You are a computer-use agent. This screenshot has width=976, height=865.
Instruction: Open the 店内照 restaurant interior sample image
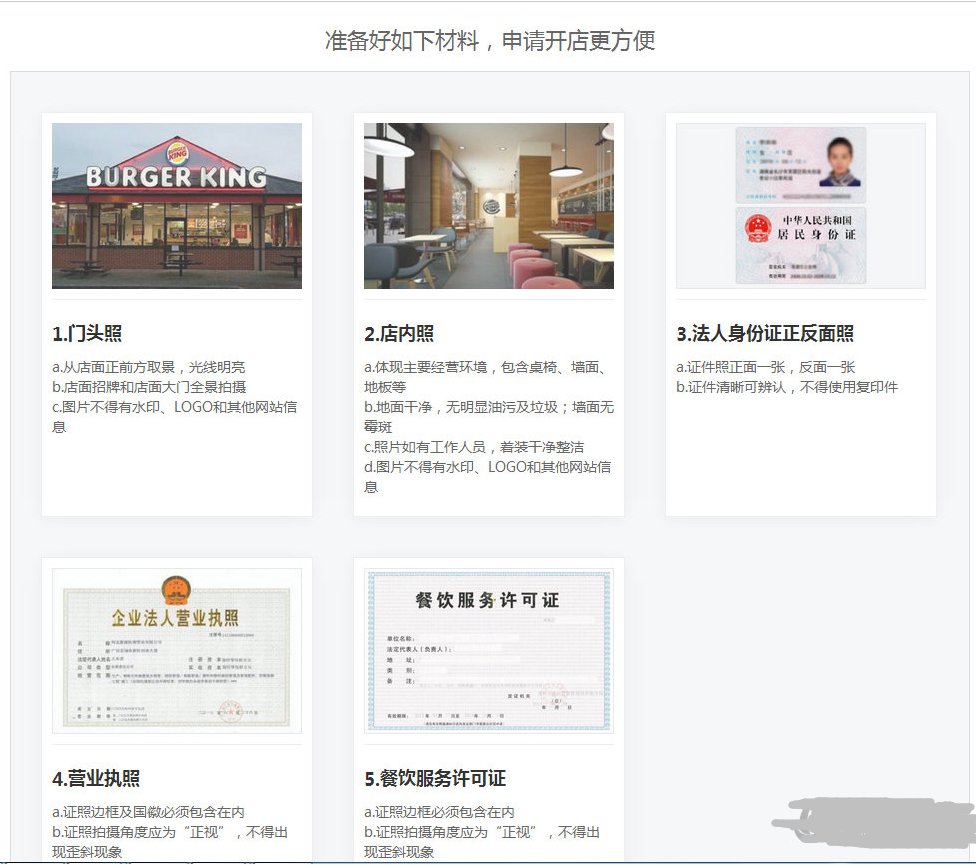tap(488, 205)
